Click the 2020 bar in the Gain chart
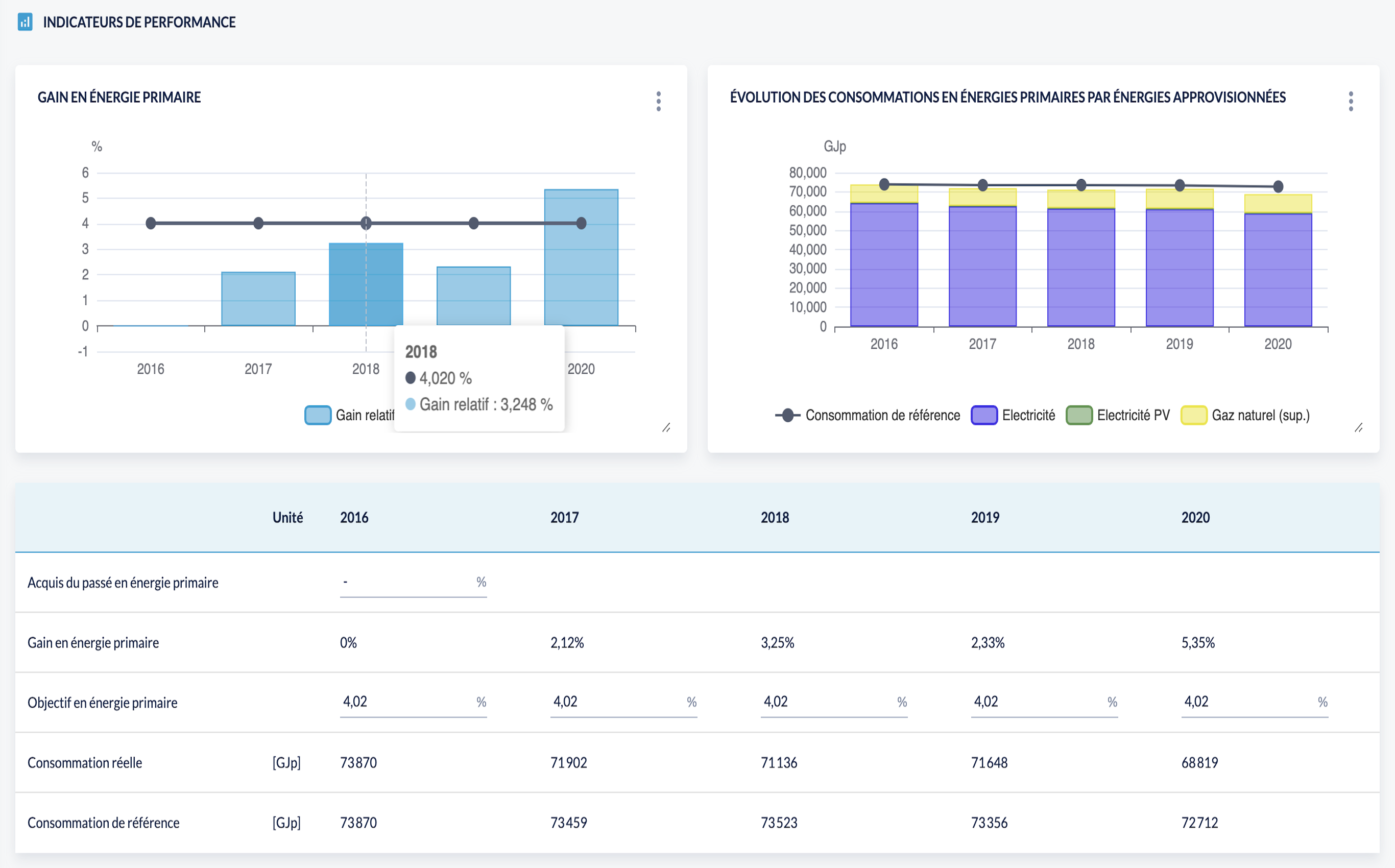The height and width of the screenshot is (868, 1395). (581, 257)
